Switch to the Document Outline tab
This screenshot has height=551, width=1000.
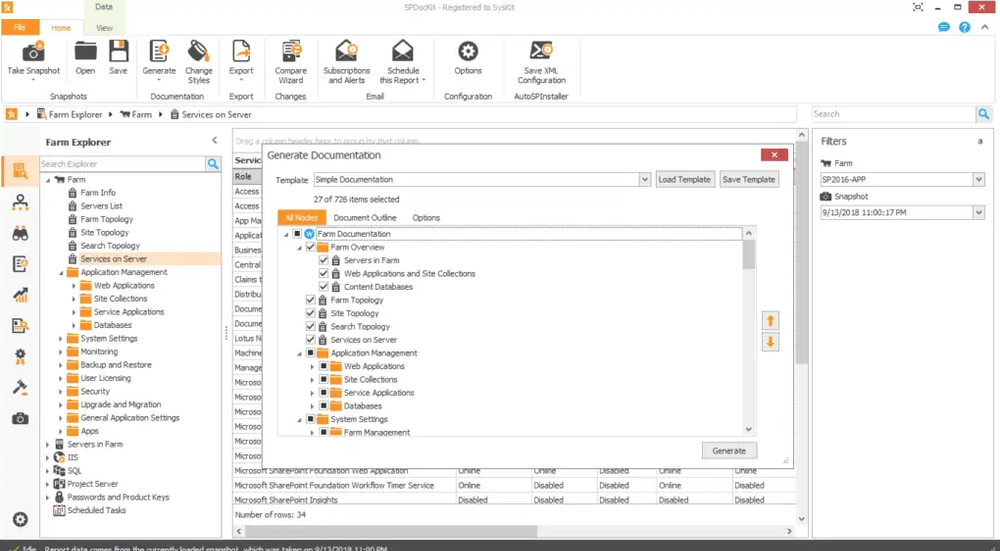pyautogui.click(x=365, y=217)
